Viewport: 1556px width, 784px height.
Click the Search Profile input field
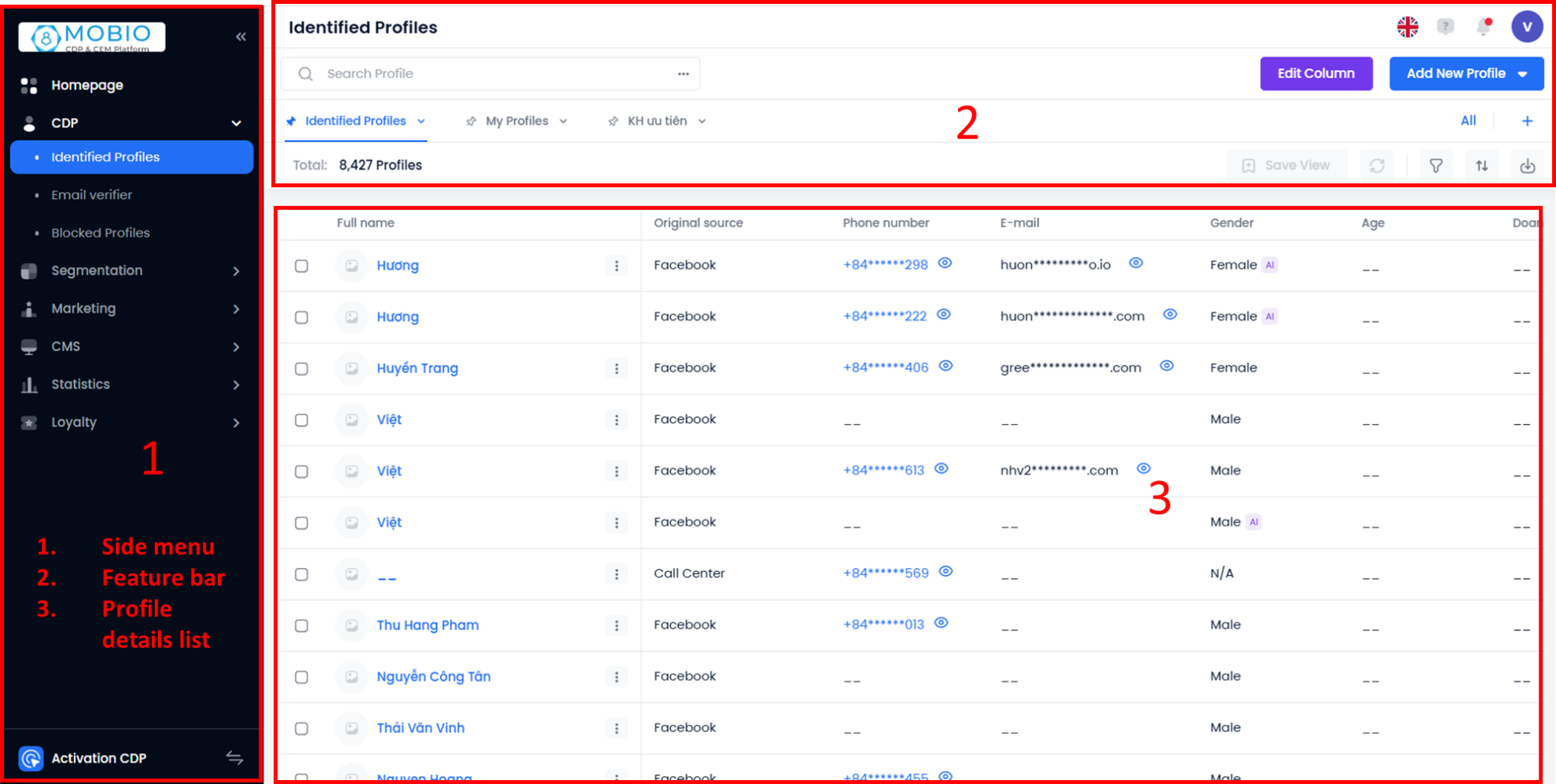coord(490,74)
